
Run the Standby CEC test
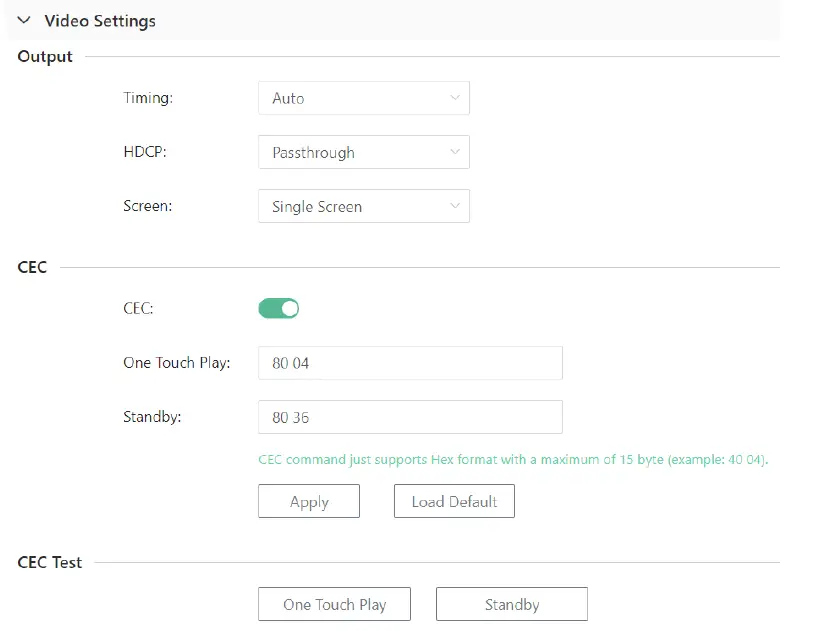pyautogui.click(x=511, y=604)
